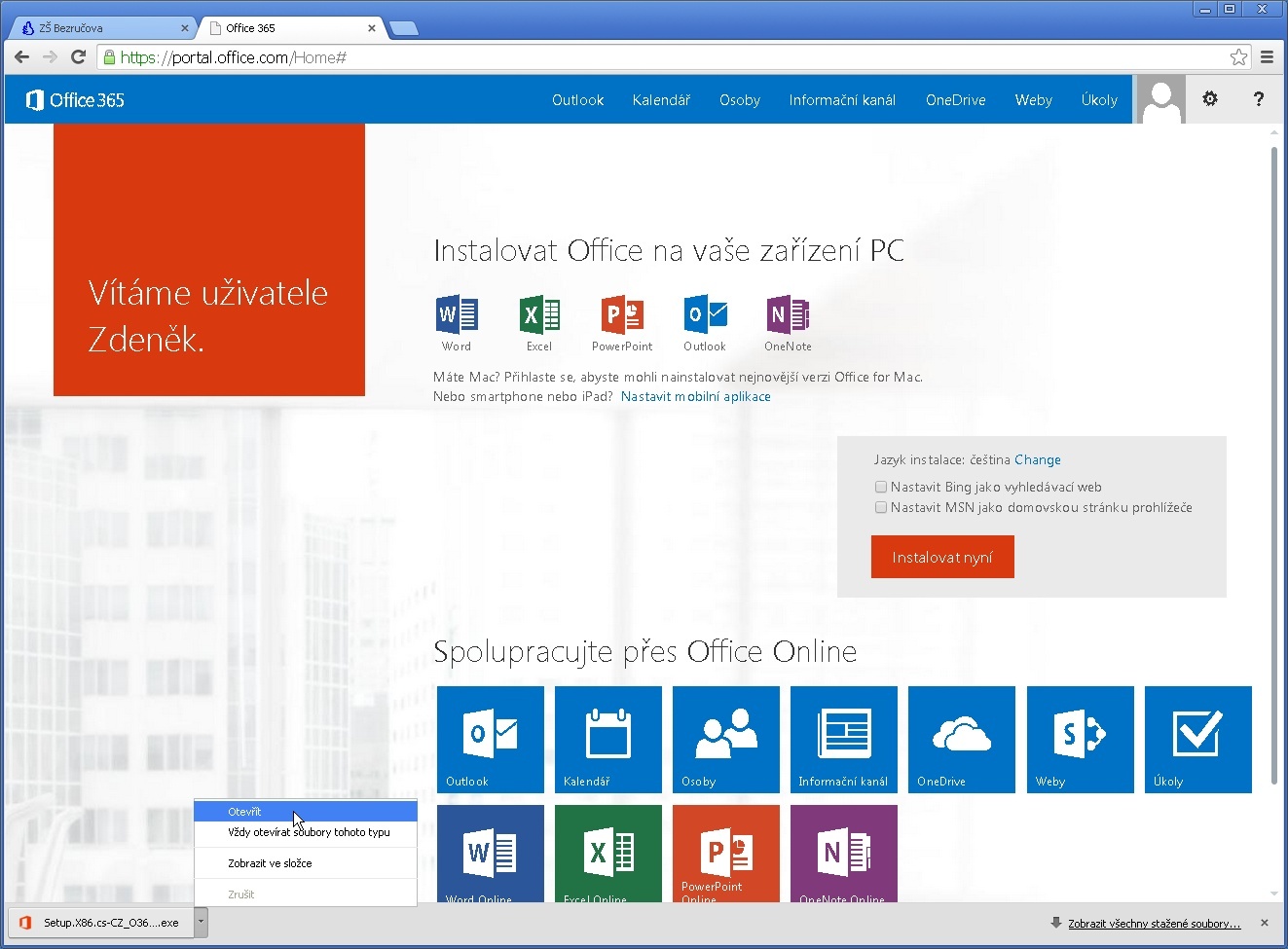Click the OneNote install icon
Screen dimensions: 1288x949
tap(788, 314)
